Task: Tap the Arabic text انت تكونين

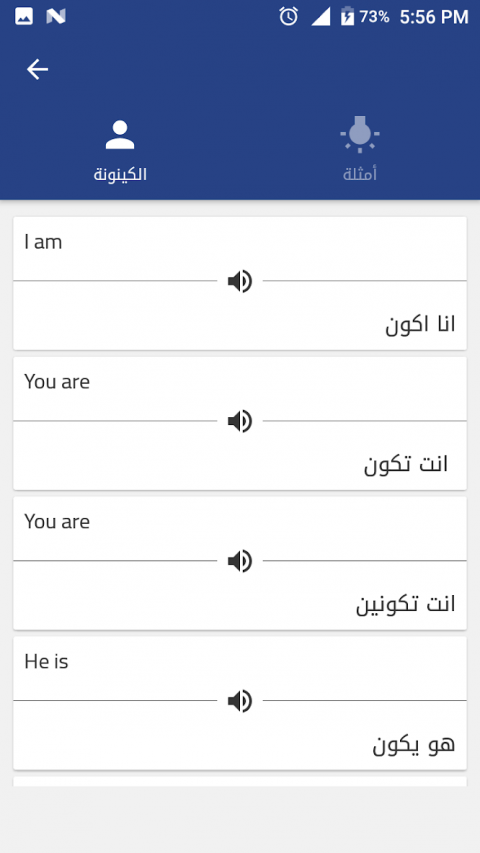Action: (405, 605)
